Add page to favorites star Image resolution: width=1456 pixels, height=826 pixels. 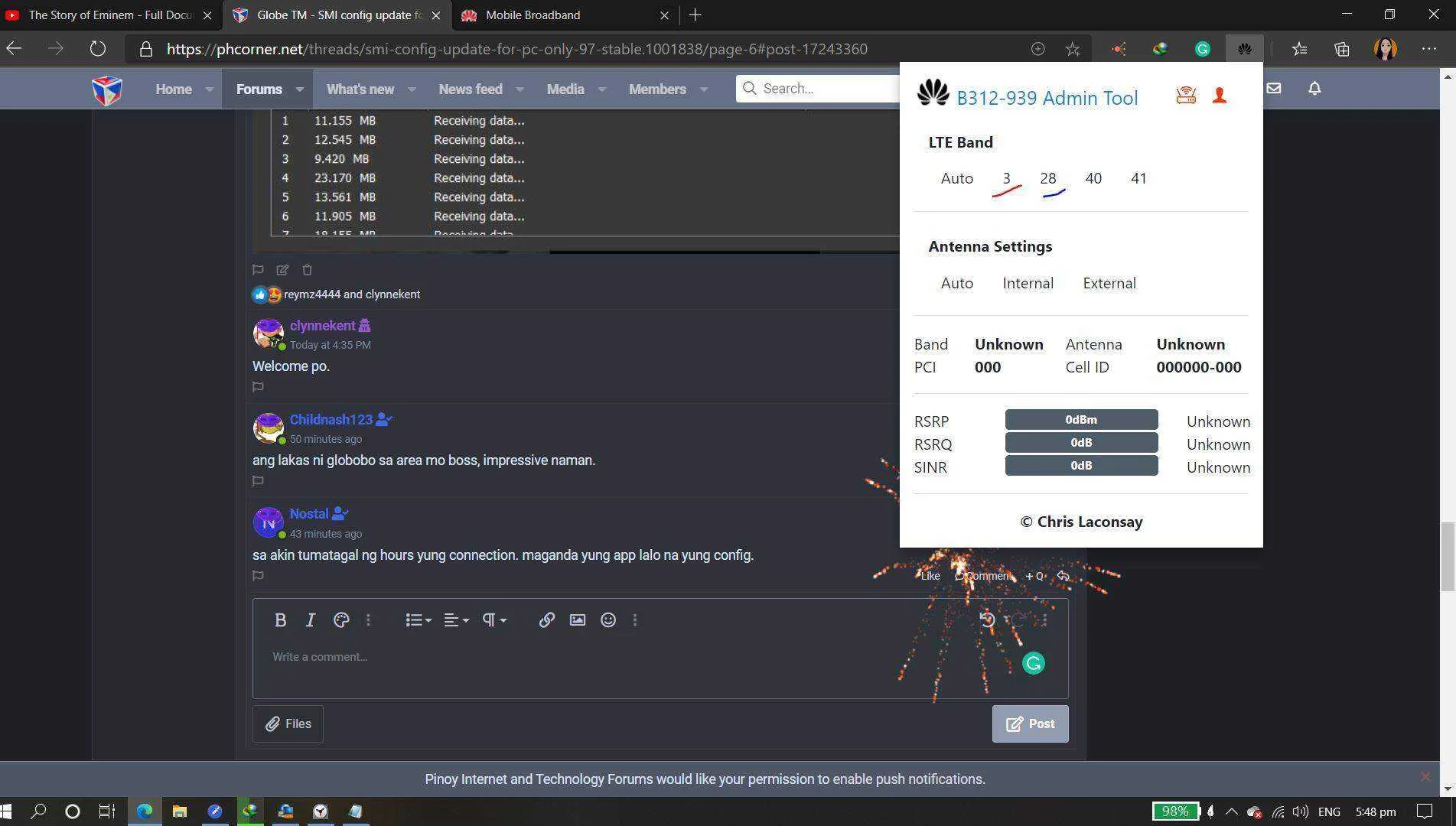[x=1073, y=49]
